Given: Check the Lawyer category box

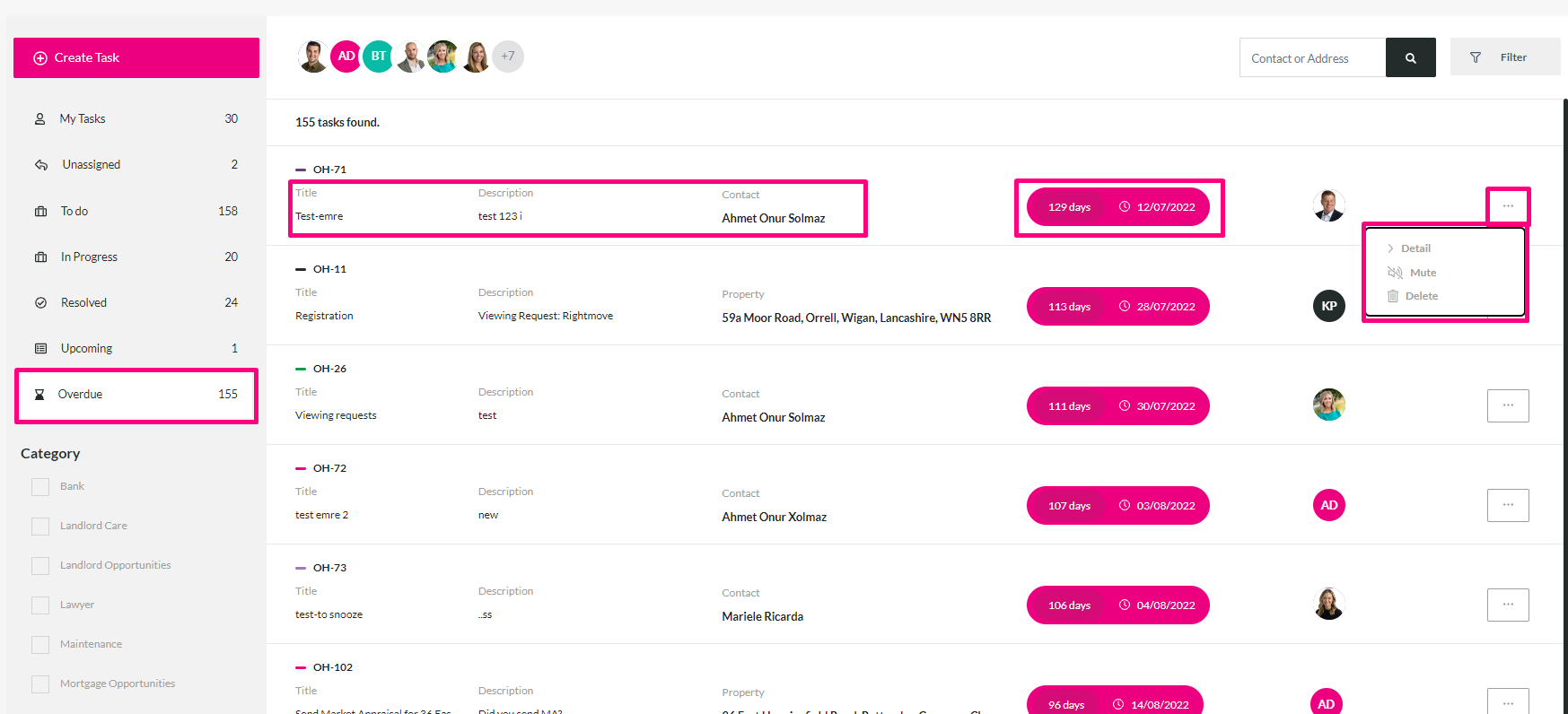Looking at the screenshot, I should click(40, 605).
